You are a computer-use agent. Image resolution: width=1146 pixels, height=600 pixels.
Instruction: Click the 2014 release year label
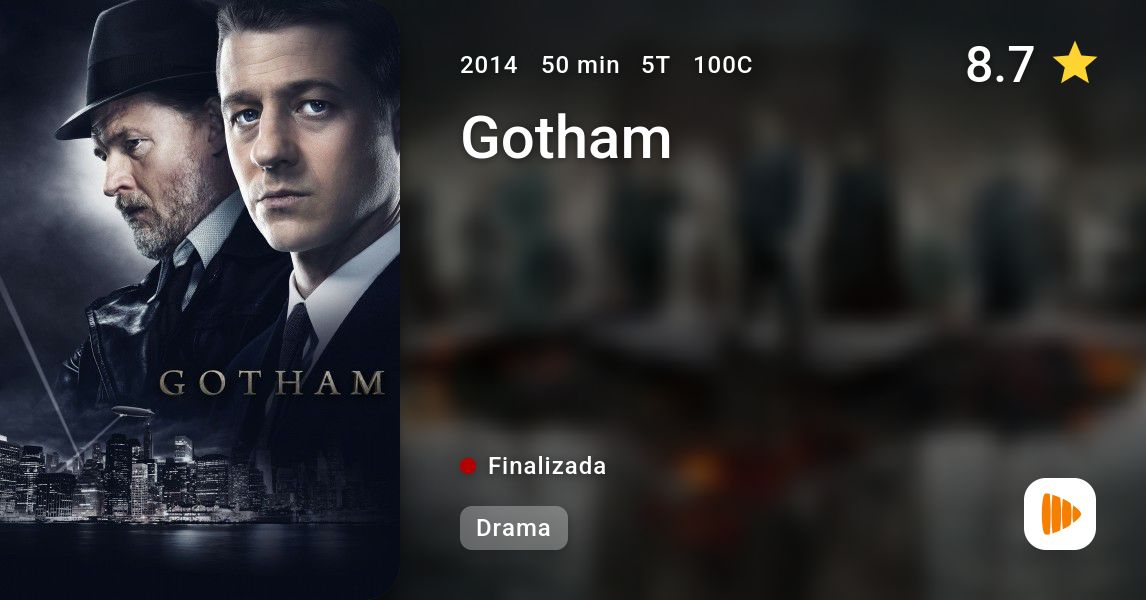(488, 65)
